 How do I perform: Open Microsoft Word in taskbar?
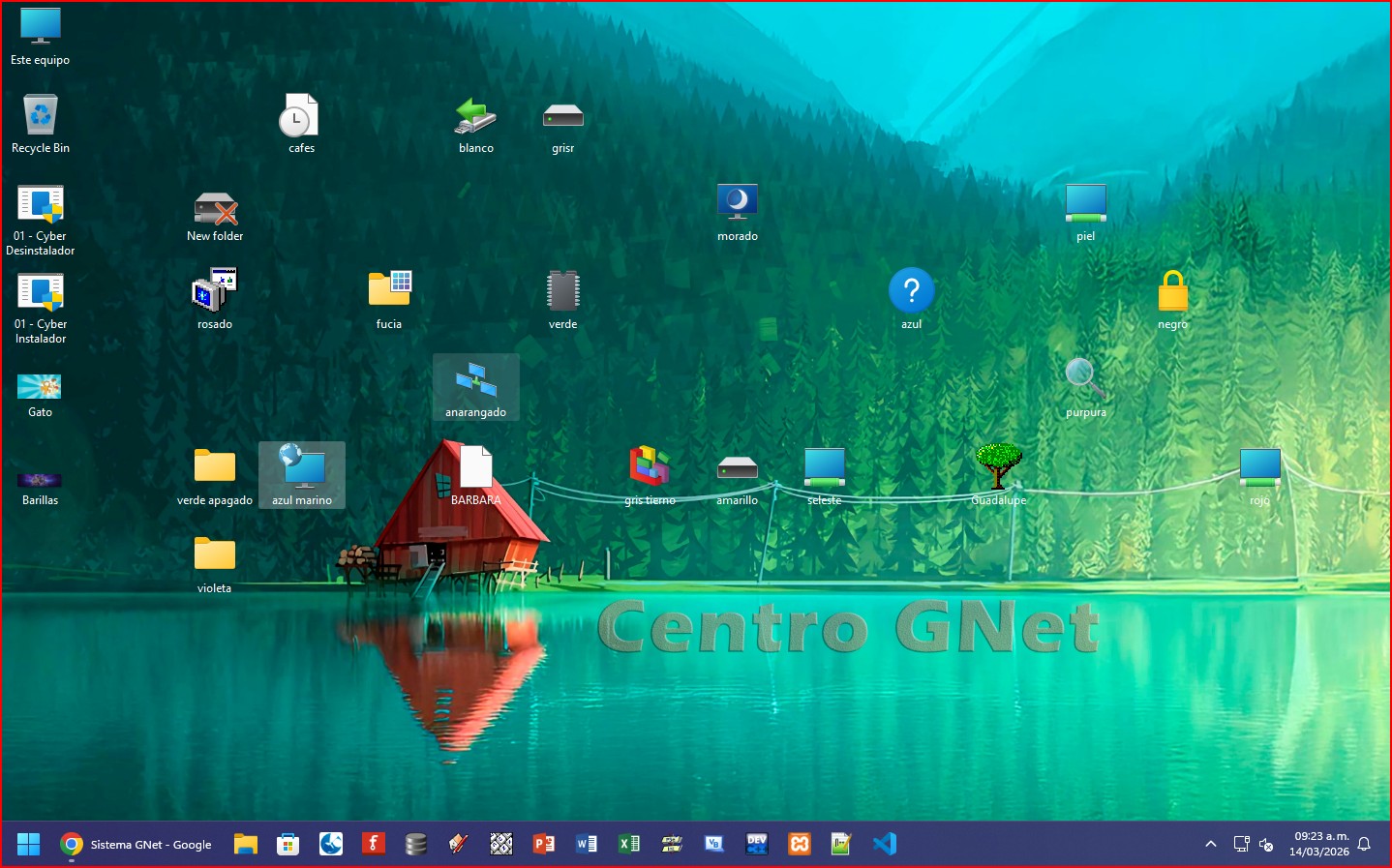pos(587,844)
